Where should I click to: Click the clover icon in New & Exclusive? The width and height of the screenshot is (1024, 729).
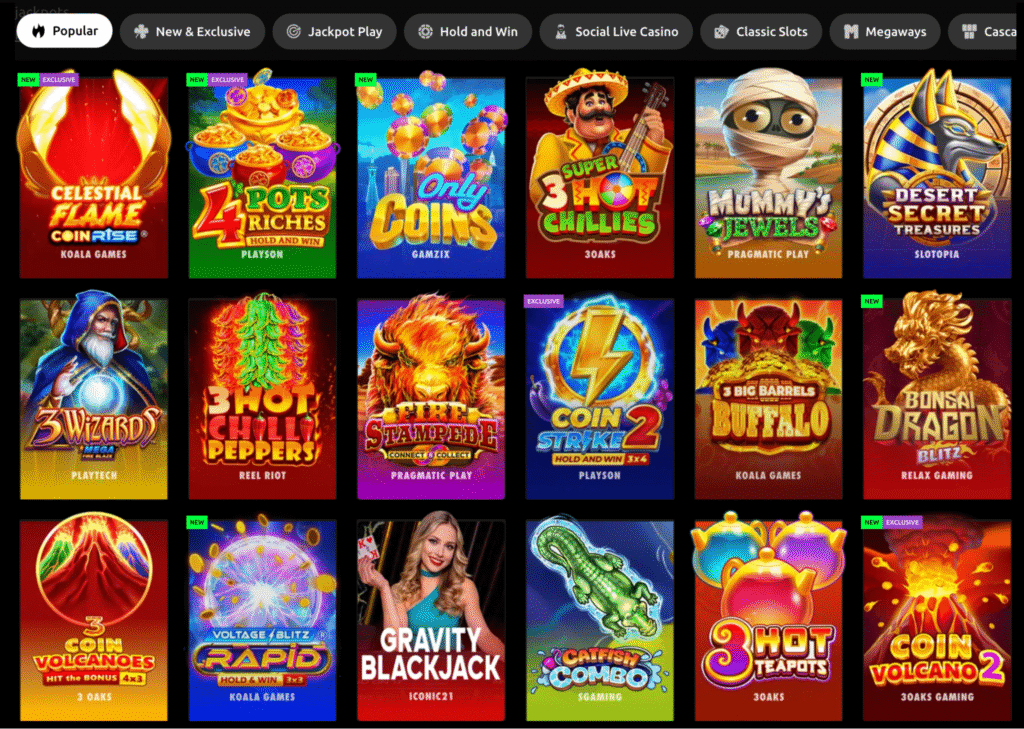coord(141,31)
